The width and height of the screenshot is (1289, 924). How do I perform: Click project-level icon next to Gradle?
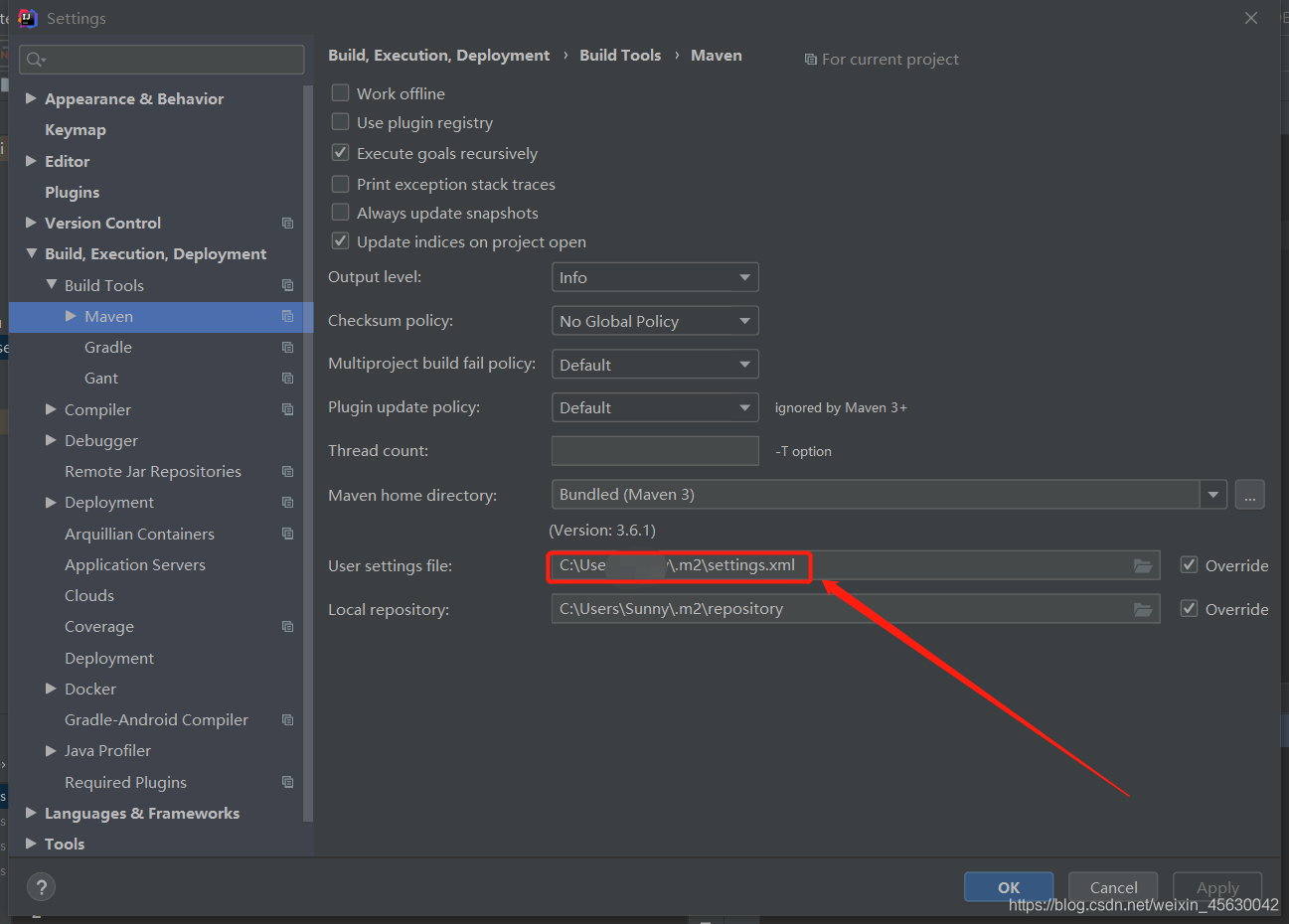tap(287, 348)
